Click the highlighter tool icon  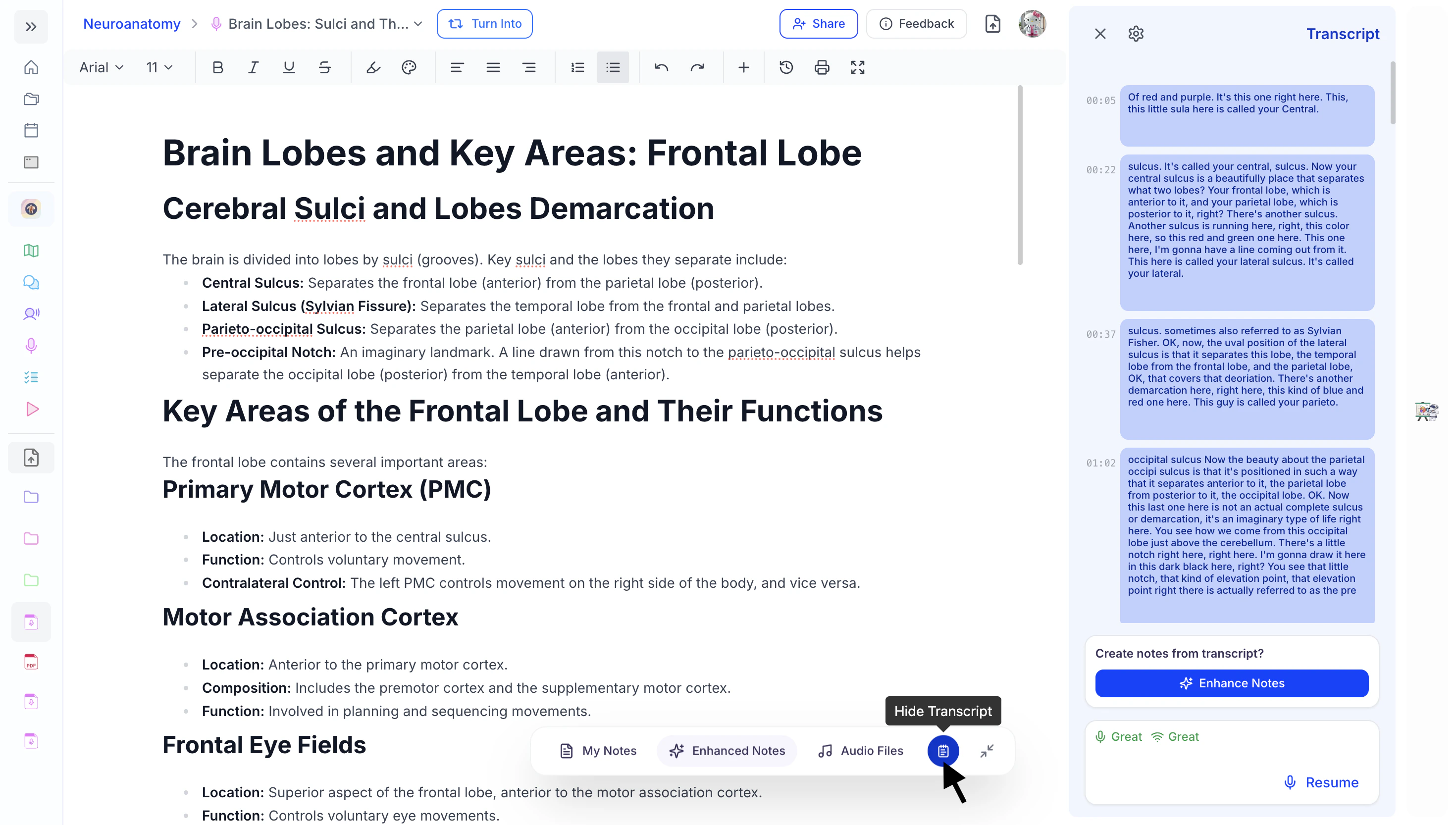click(x=373, y=67)
